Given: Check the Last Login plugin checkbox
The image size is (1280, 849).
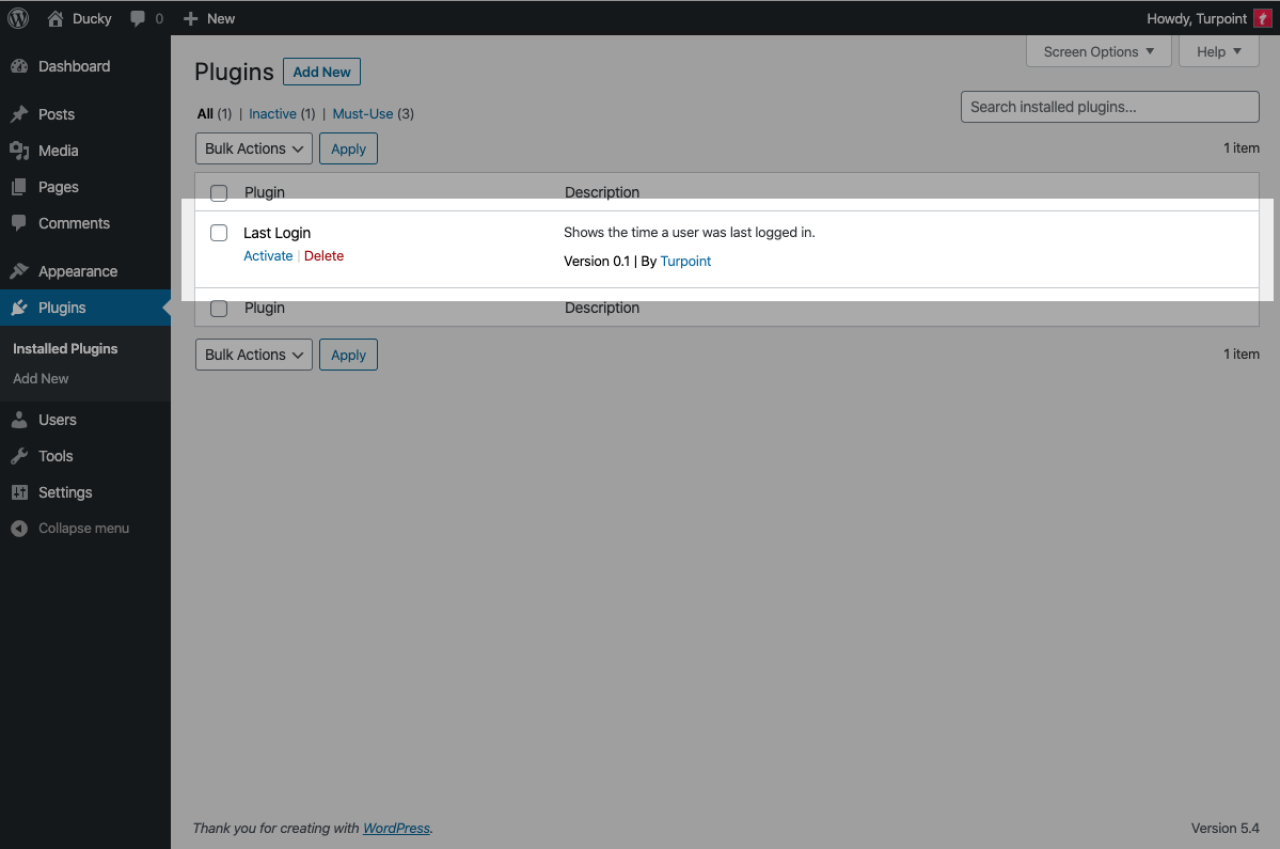Looking at the screenshot, I should point(219,233).
